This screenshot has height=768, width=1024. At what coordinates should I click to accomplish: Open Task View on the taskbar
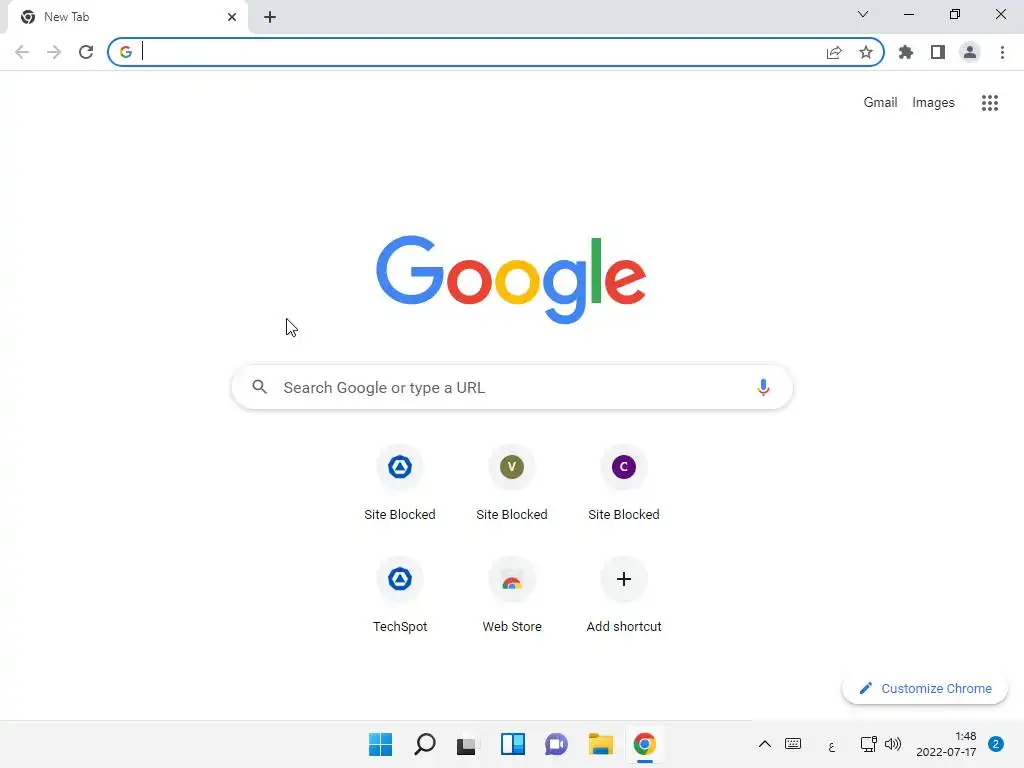point(466,745)
